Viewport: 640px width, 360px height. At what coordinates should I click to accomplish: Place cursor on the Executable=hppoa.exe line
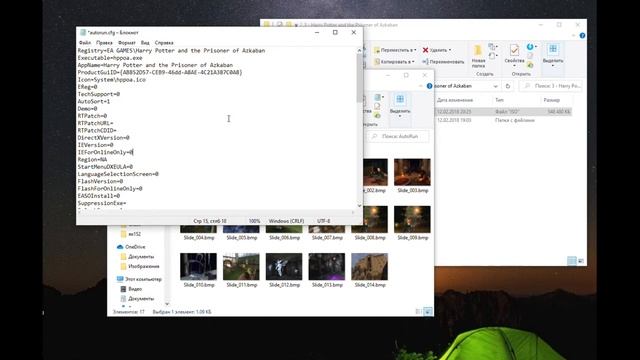pos(110,58)
